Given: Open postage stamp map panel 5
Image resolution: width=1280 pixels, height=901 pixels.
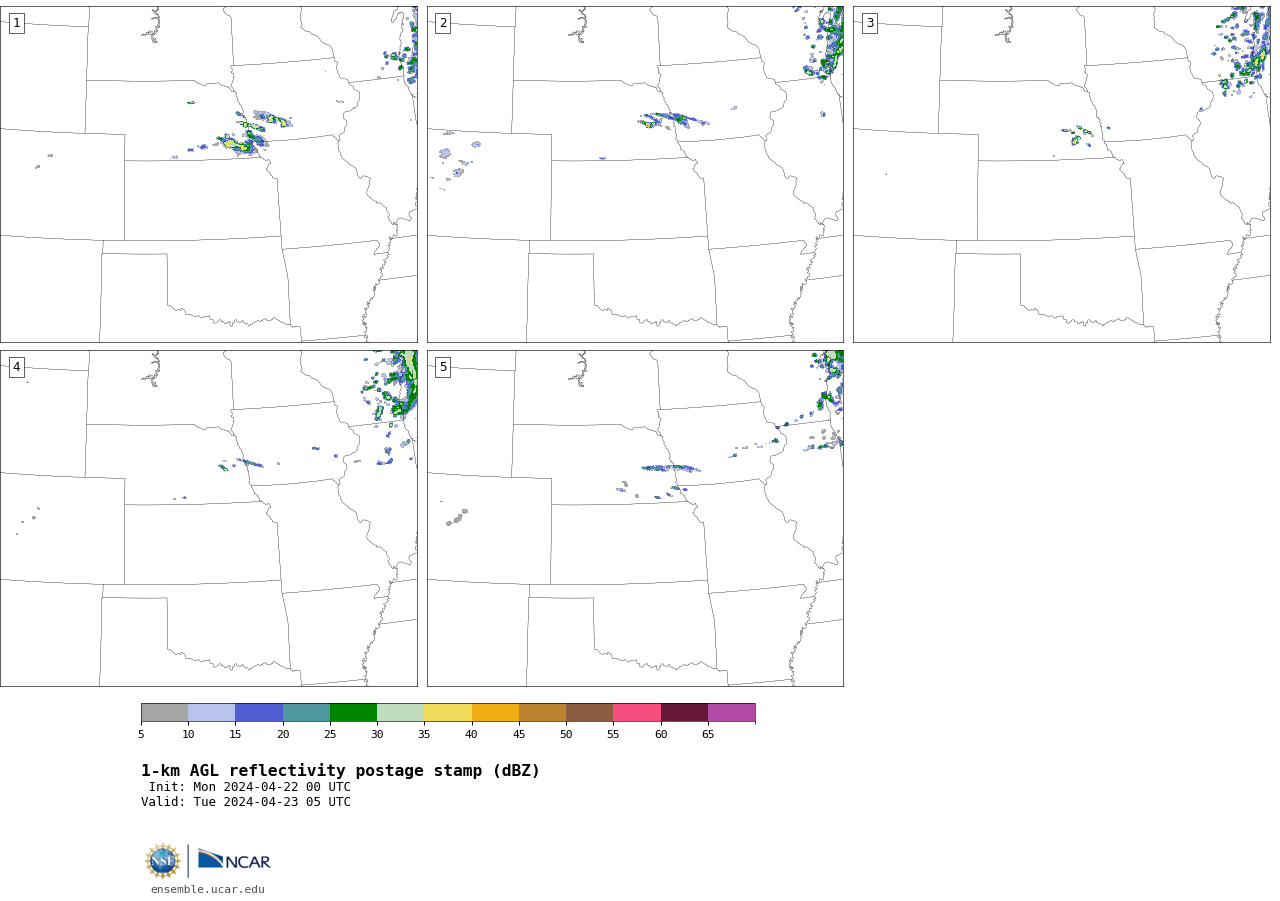Looking at the screenshot, I should 635,518.
